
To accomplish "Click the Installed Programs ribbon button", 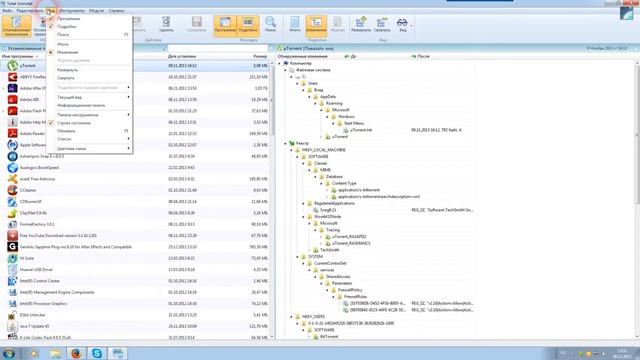I will [16, 26].
